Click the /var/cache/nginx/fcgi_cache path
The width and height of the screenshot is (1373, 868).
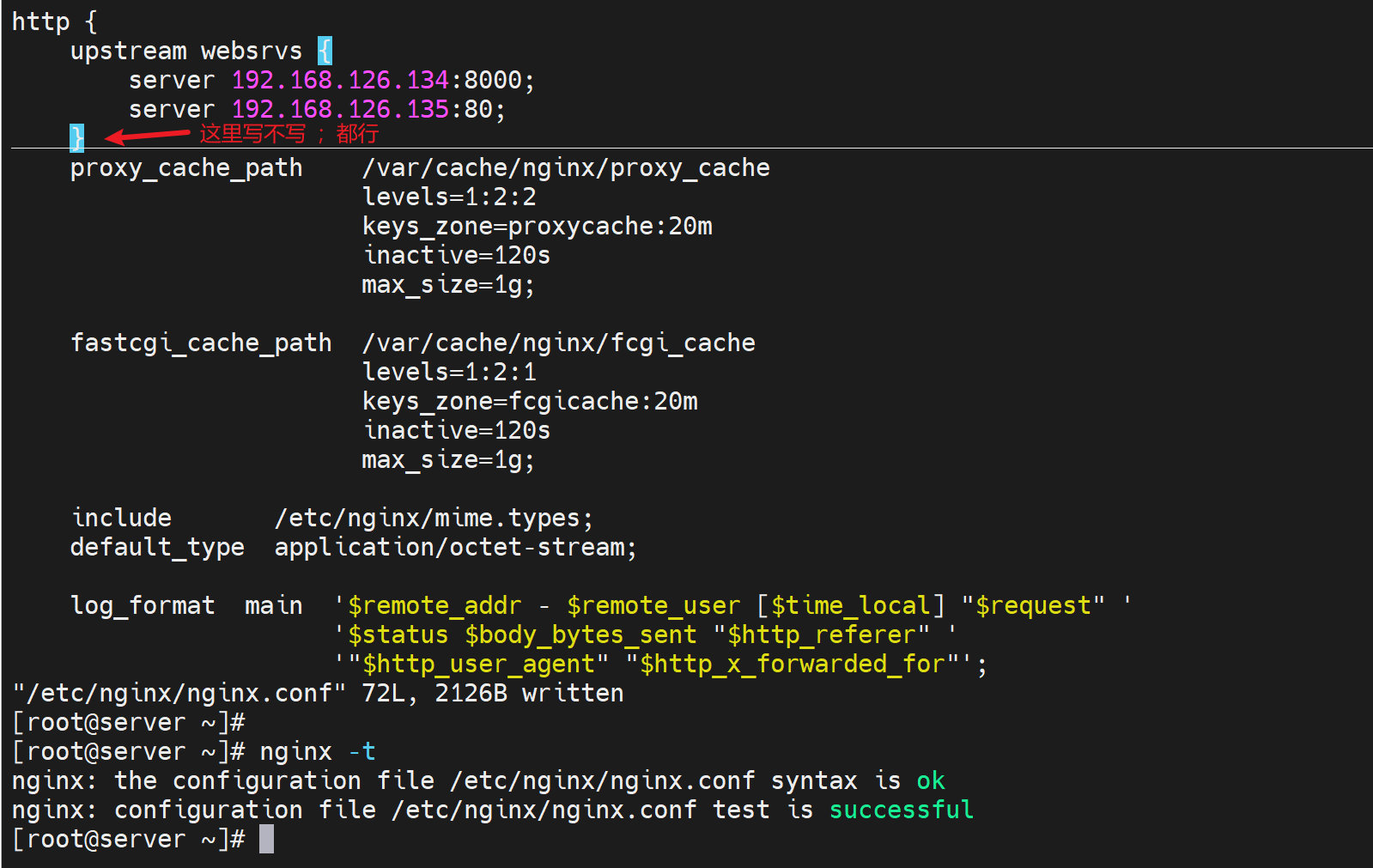click(x=558, y=343)
